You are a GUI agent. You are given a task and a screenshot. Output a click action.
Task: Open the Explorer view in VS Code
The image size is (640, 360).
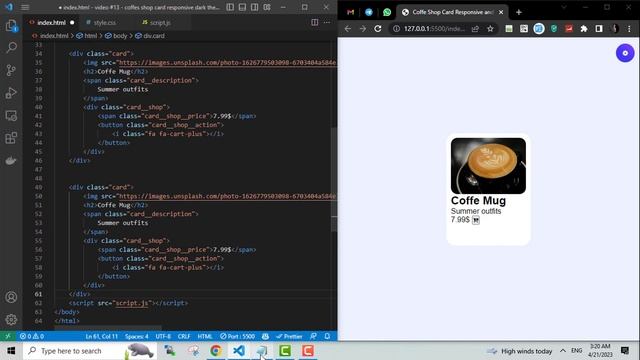pyautogui.click(x=11, y=26)
